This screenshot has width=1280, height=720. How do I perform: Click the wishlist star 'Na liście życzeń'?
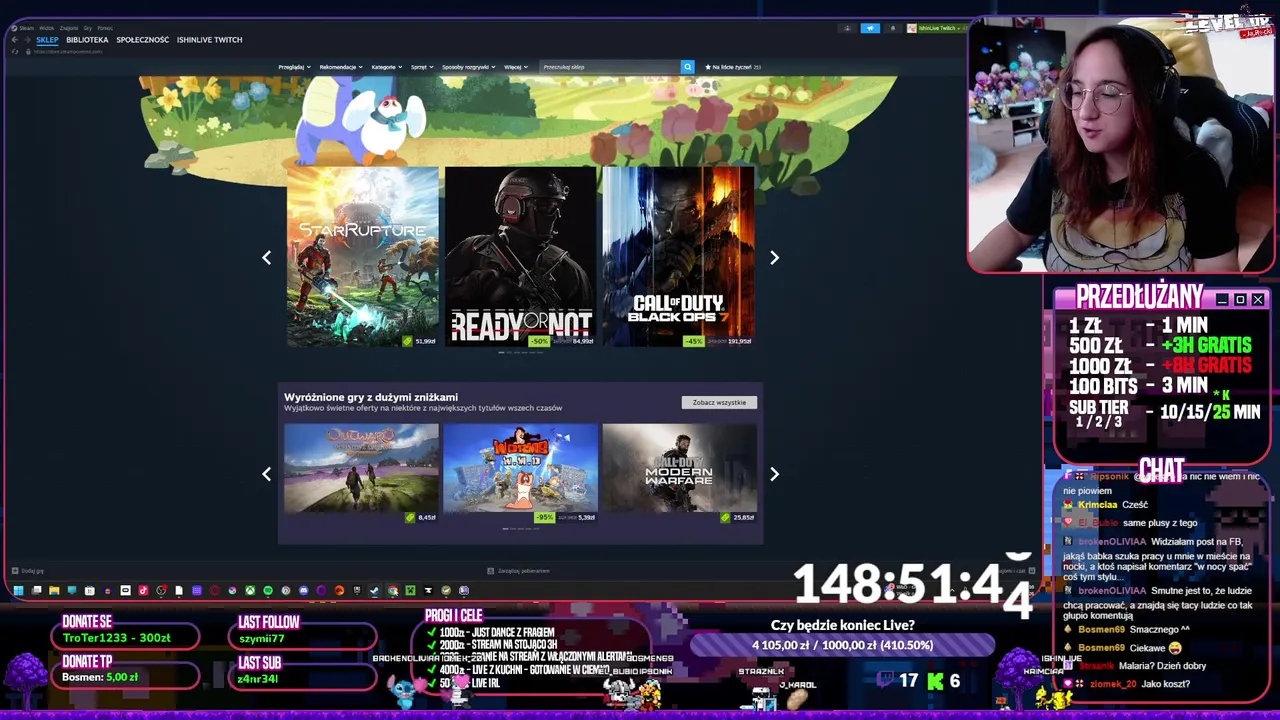tap(733, 67)
